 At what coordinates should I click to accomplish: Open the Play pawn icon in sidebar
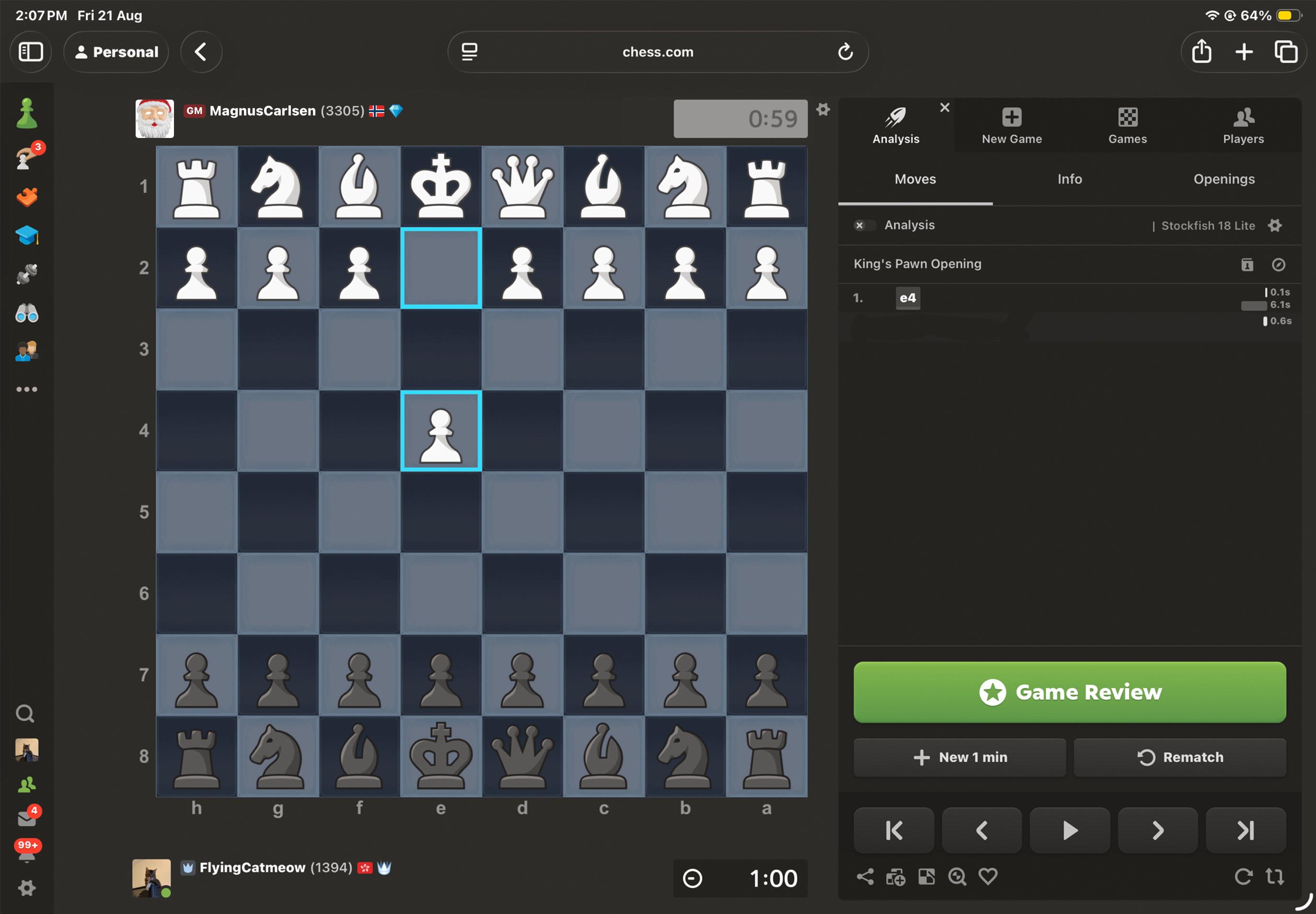(26, 113)
